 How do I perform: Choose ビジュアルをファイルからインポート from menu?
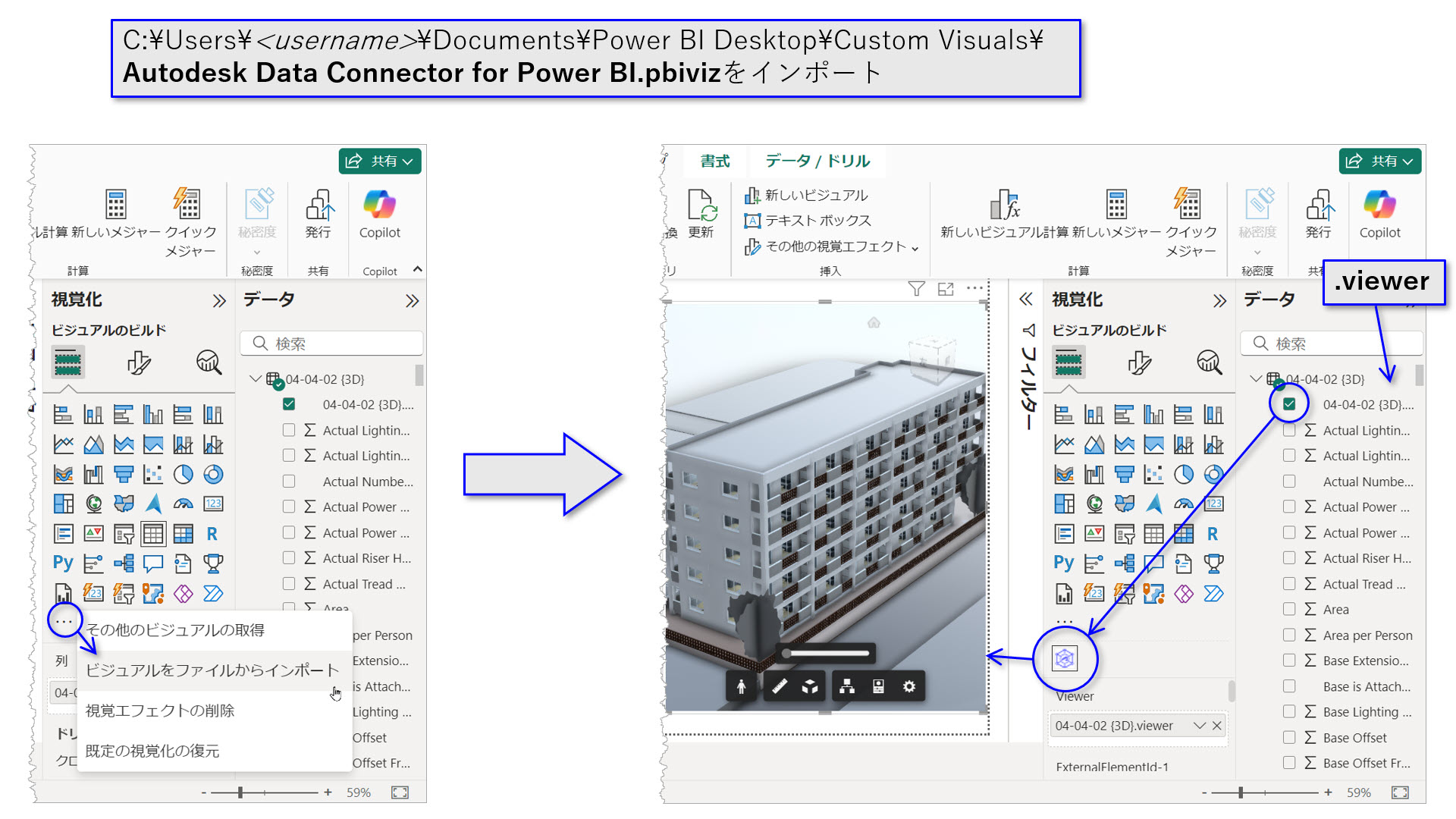[x=212, y=670]
